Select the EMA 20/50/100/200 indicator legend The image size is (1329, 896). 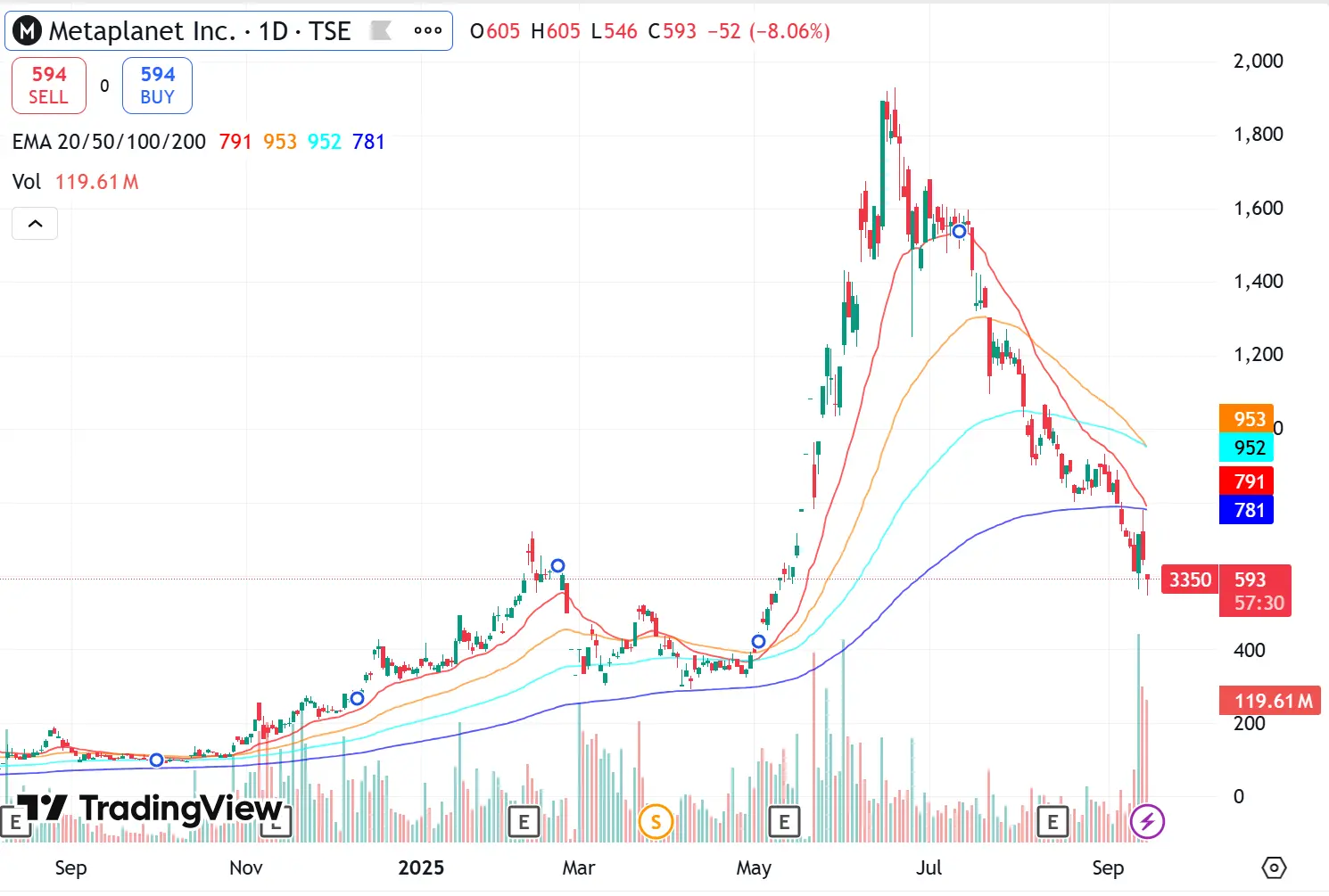tap(109, 142)
